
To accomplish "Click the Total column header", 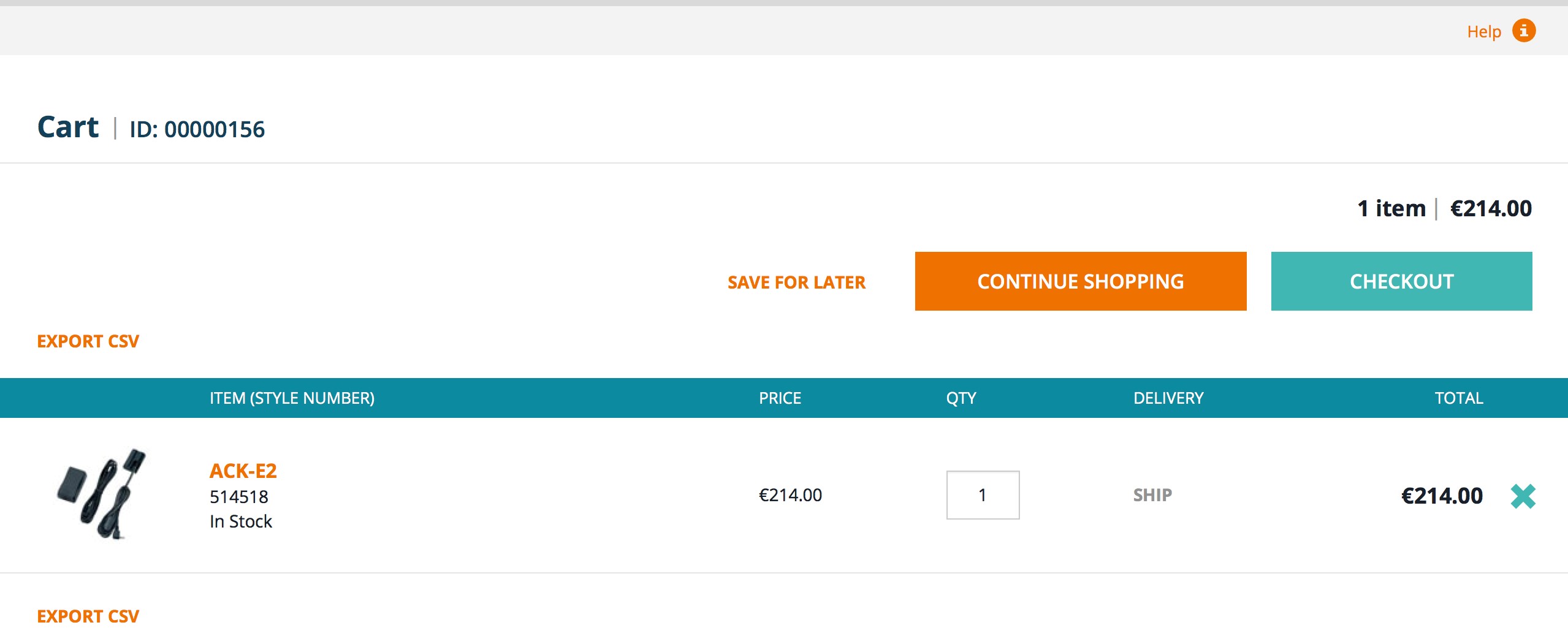I will coord(1459,398).
